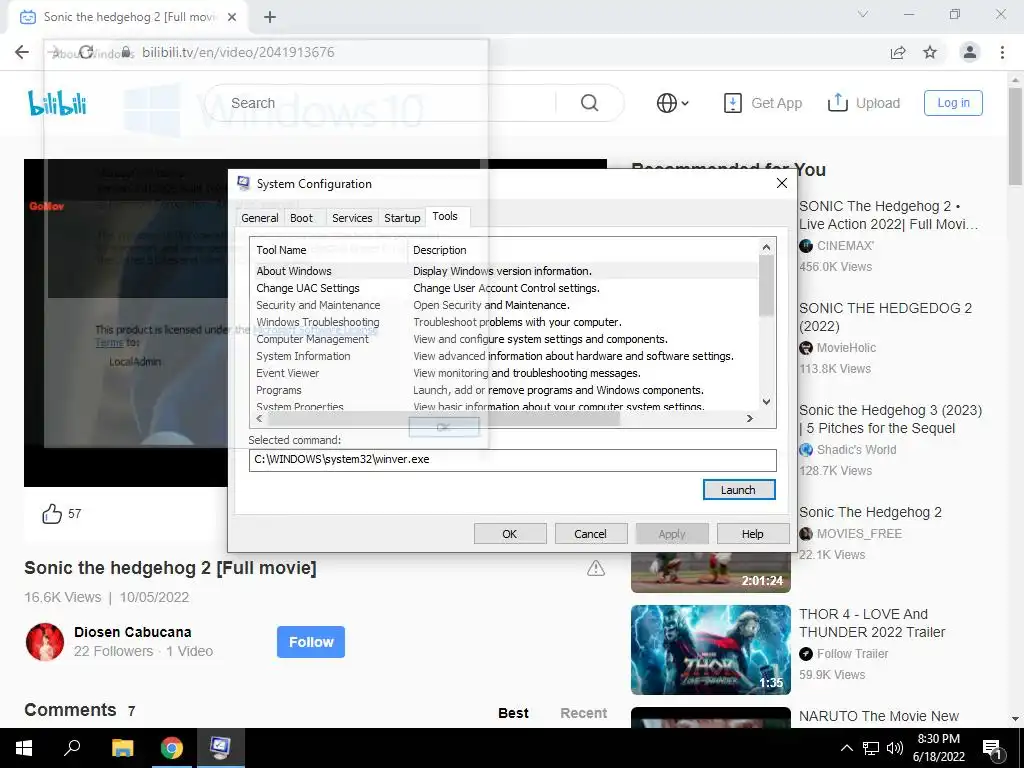The width and height of the screenshot is (1024, 768).
Task: Open the language globe selector
Action: 672,103
